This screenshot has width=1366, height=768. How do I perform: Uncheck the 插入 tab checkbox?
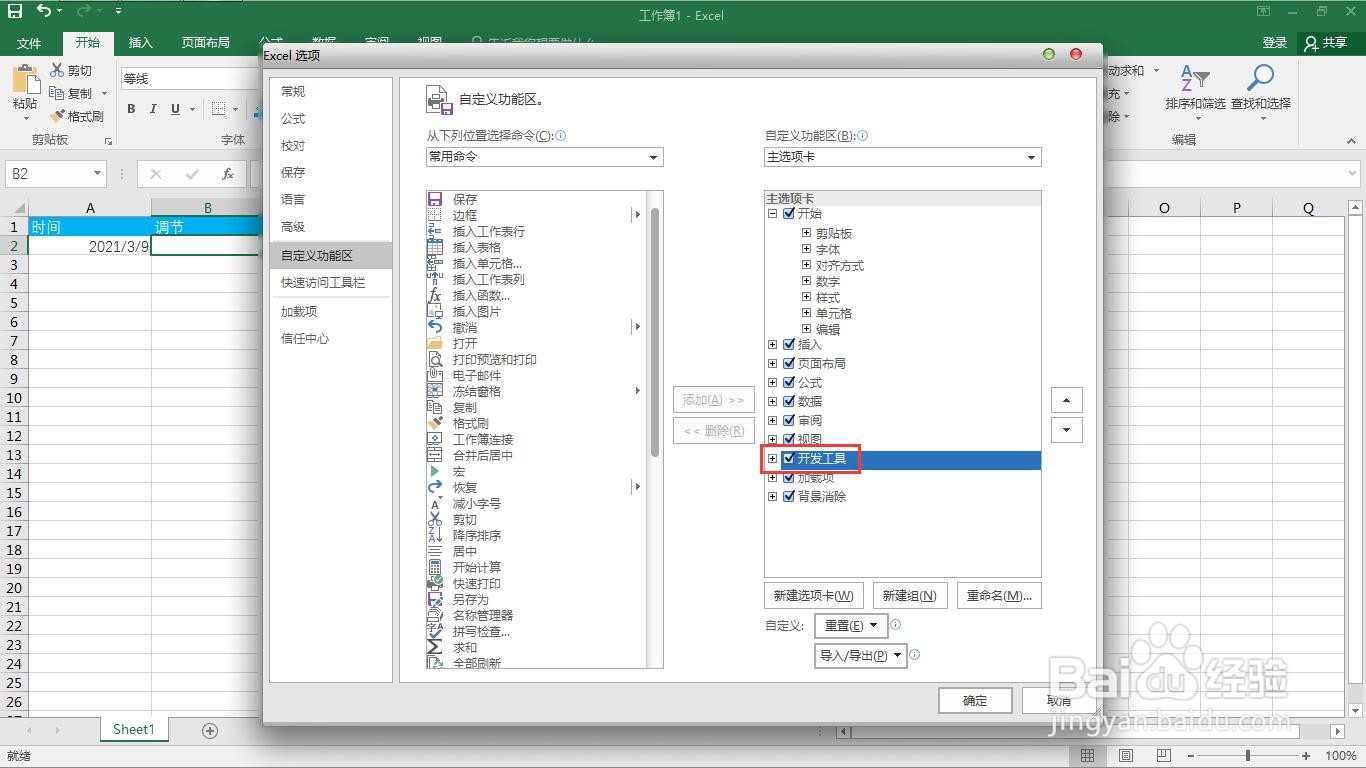789,345
